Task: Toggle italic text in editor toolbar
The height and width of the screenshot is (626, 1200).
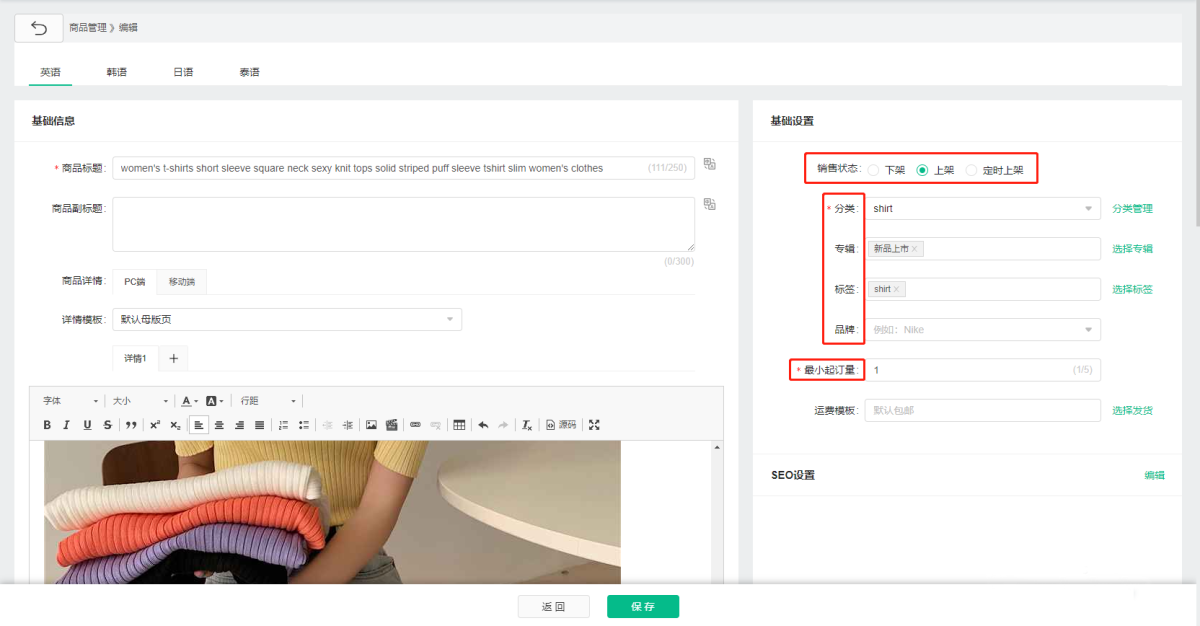Action: (x=67, y=425)
